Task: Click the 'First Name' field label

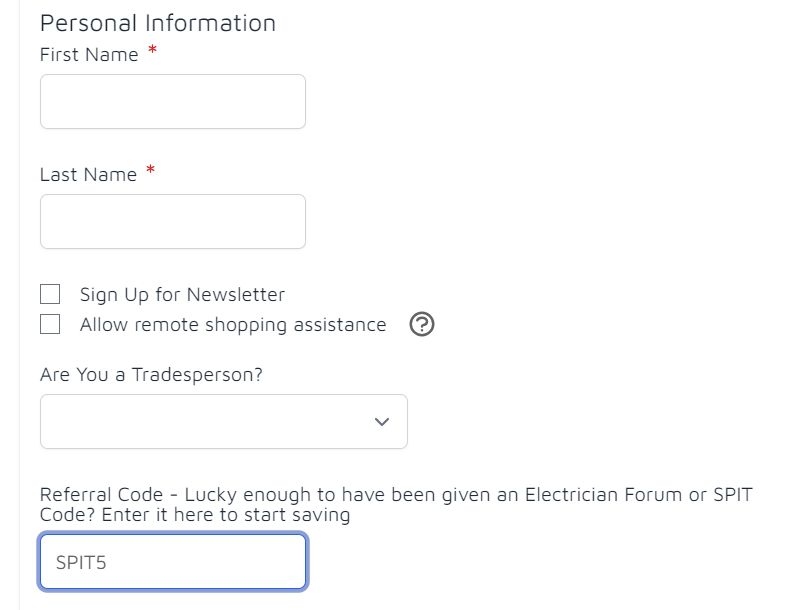Action: (x=89, y=55)
